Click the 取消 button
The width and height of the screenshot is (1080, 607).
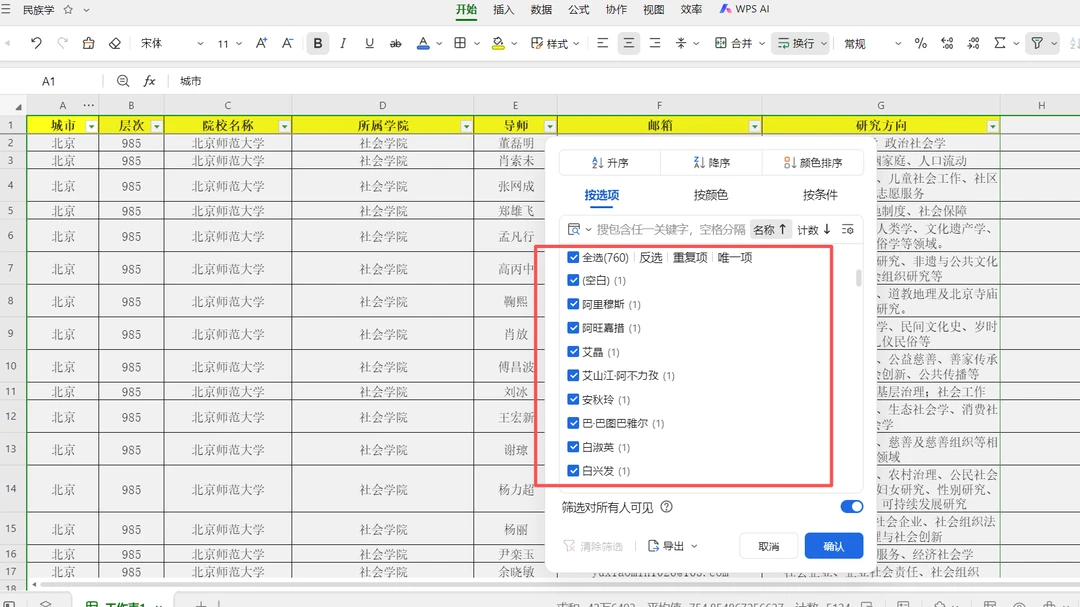click(x=768, y=546)
